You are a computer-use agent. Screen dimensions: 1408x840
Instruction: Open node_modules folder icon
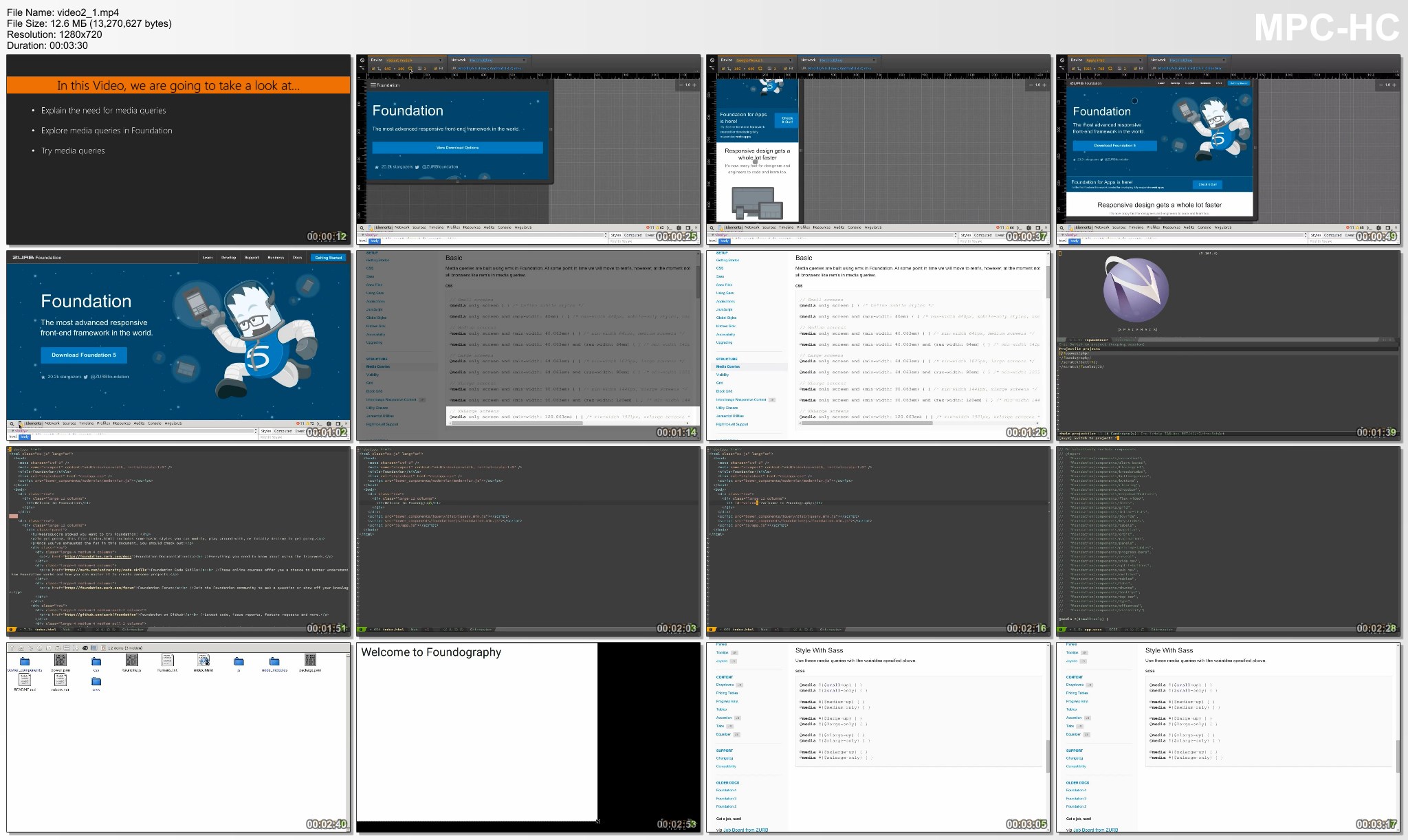[x=274, y=661]
